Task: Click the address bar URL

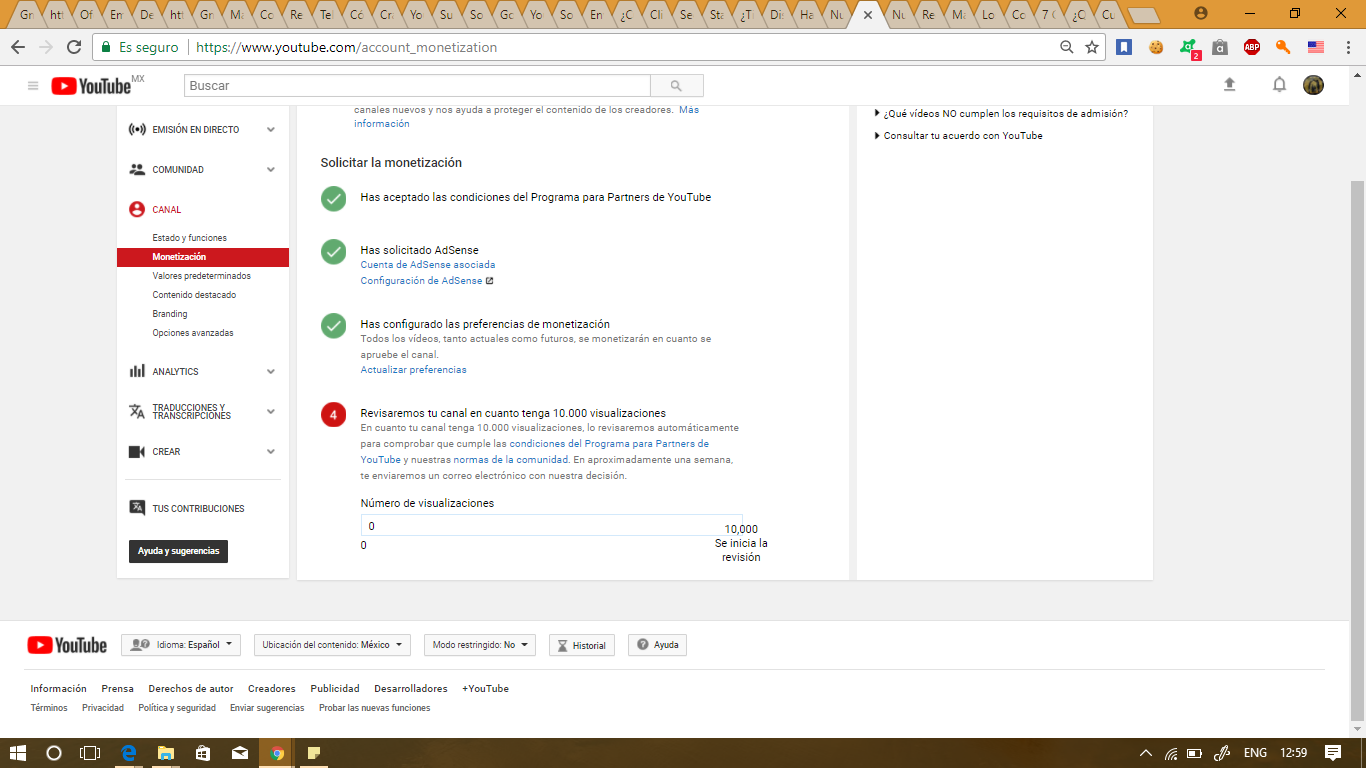Action: click(347, 47)
